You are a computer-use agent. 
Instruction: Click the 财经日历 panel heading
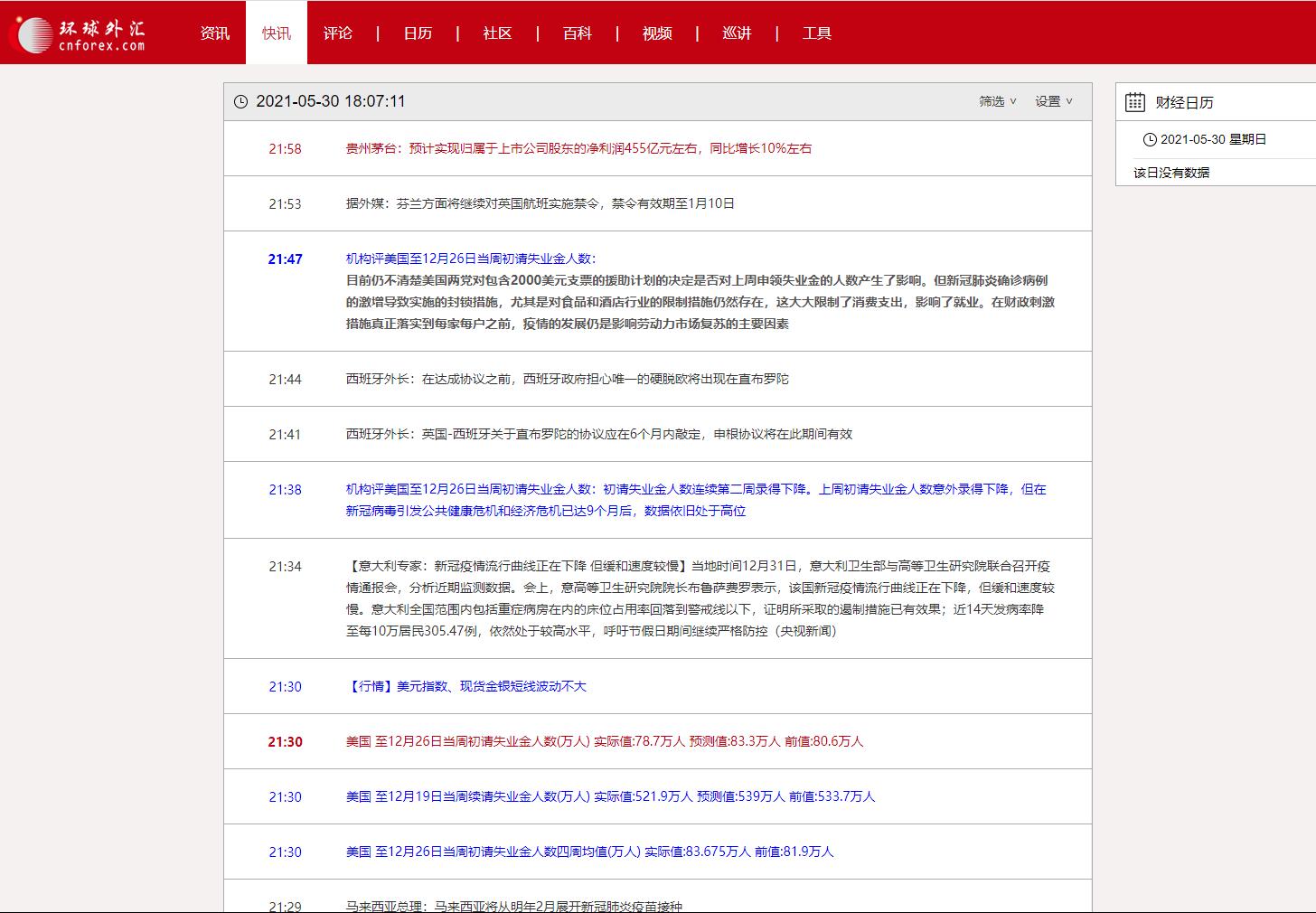click(1184, 103)
